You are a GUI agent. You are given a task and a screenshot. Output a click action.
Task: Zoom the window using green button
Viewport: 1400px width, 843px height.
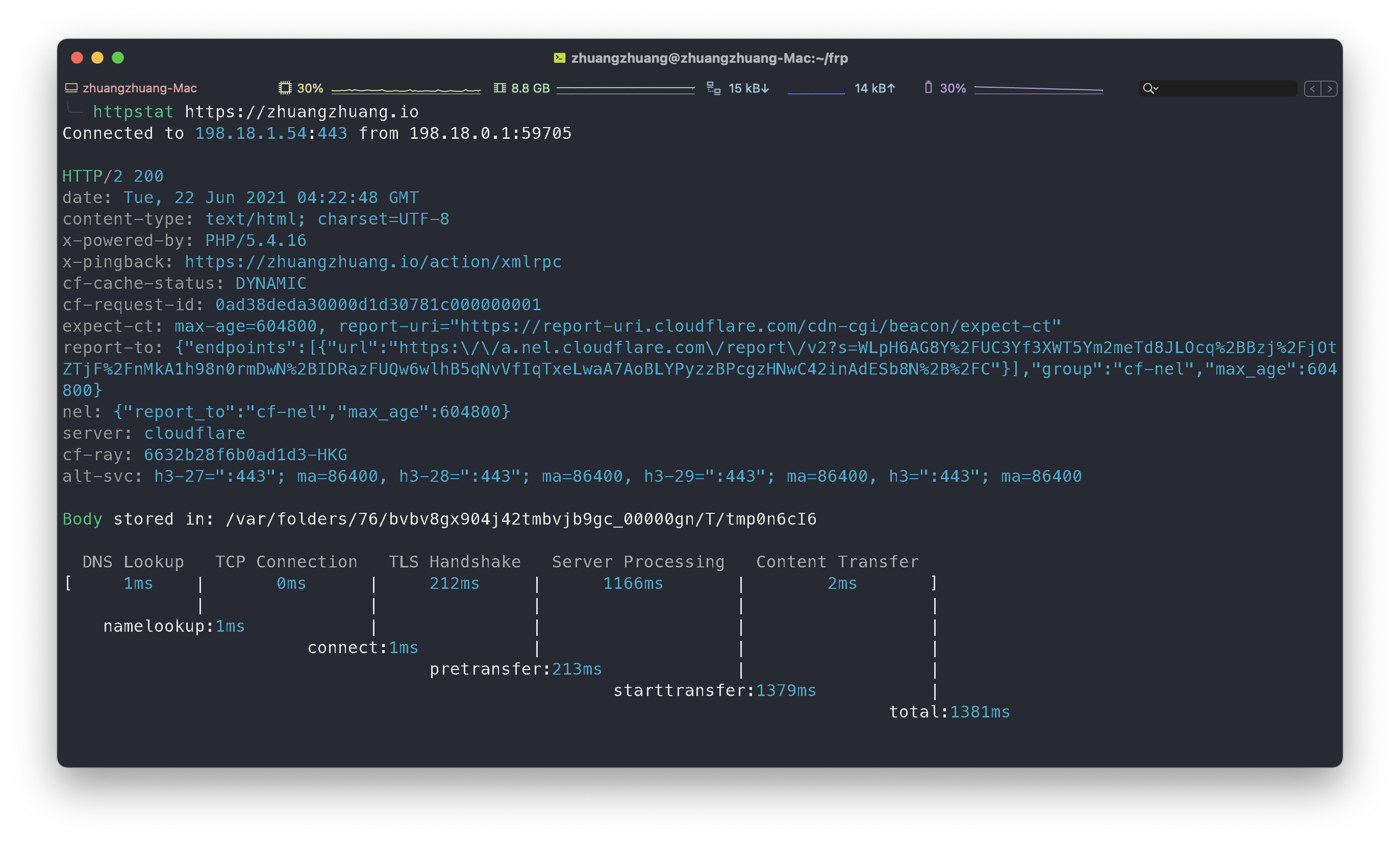point(118,58)
